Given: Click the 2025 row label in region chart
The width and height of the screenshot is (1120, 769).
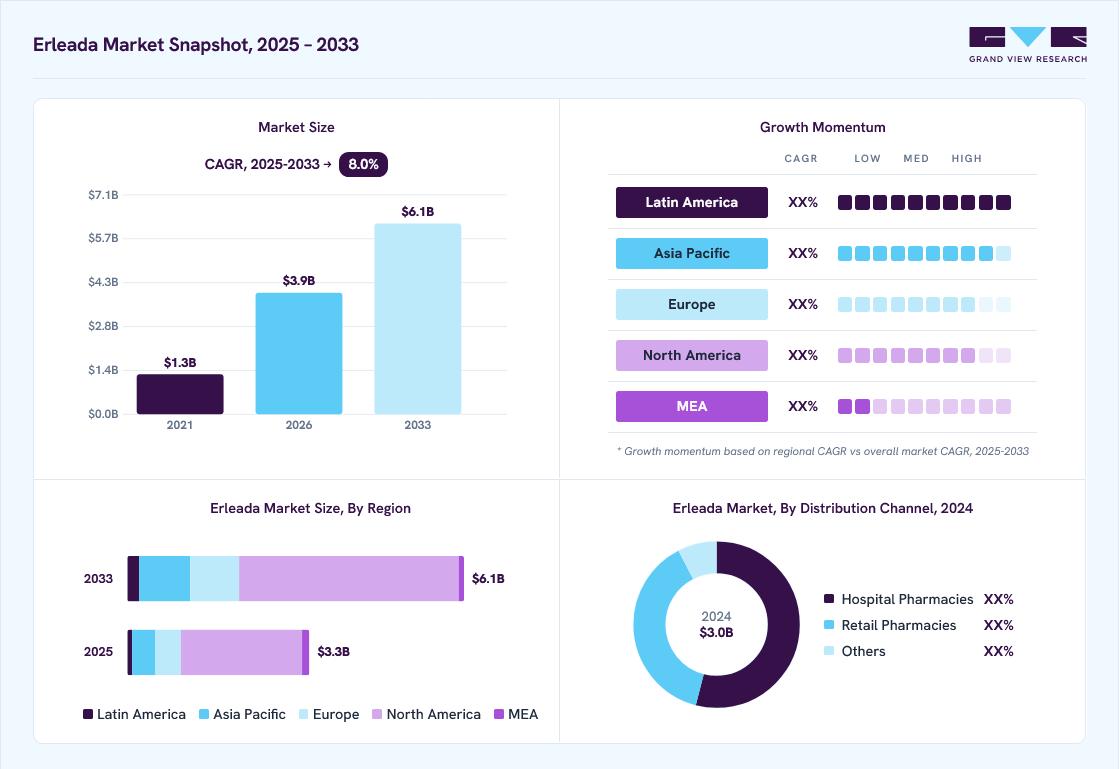Looking at the screenshot, I should click(98, 652).
